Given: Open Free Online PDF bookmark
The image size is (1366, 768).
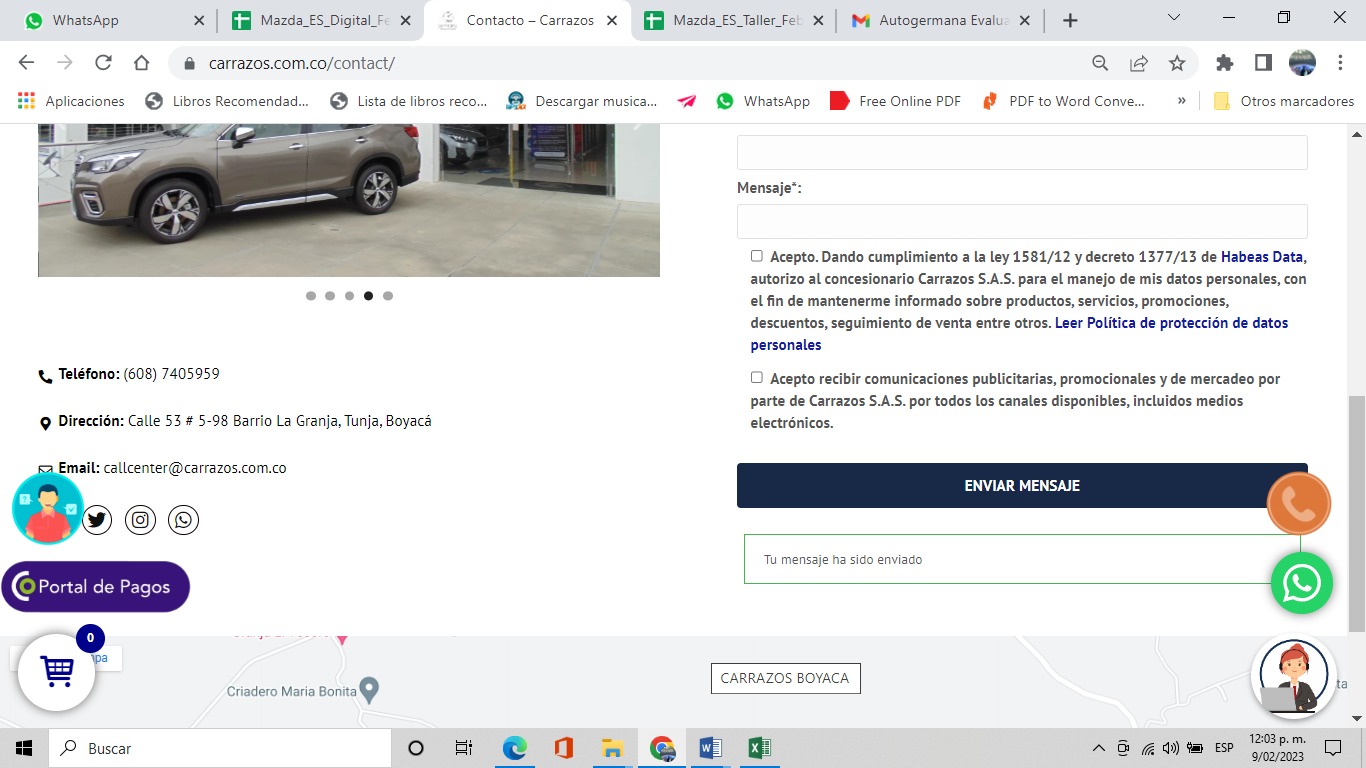Looking at the screenshot, I should click(x=895, y=101).
